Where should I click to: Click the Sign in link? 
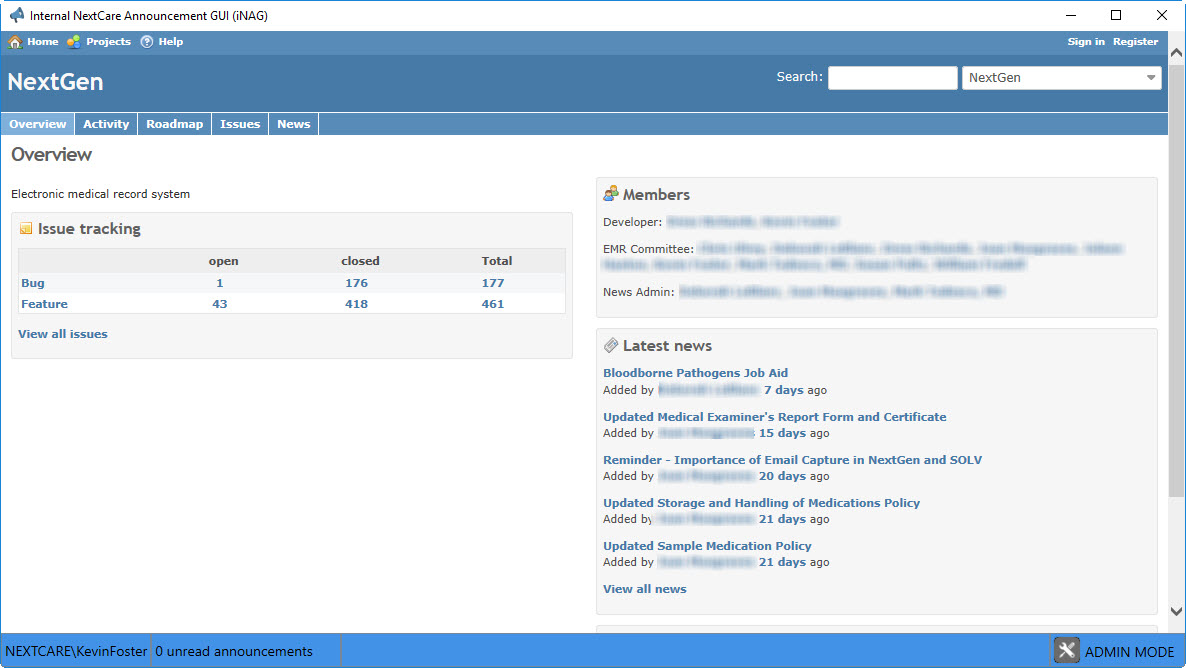coord(1086,42)
